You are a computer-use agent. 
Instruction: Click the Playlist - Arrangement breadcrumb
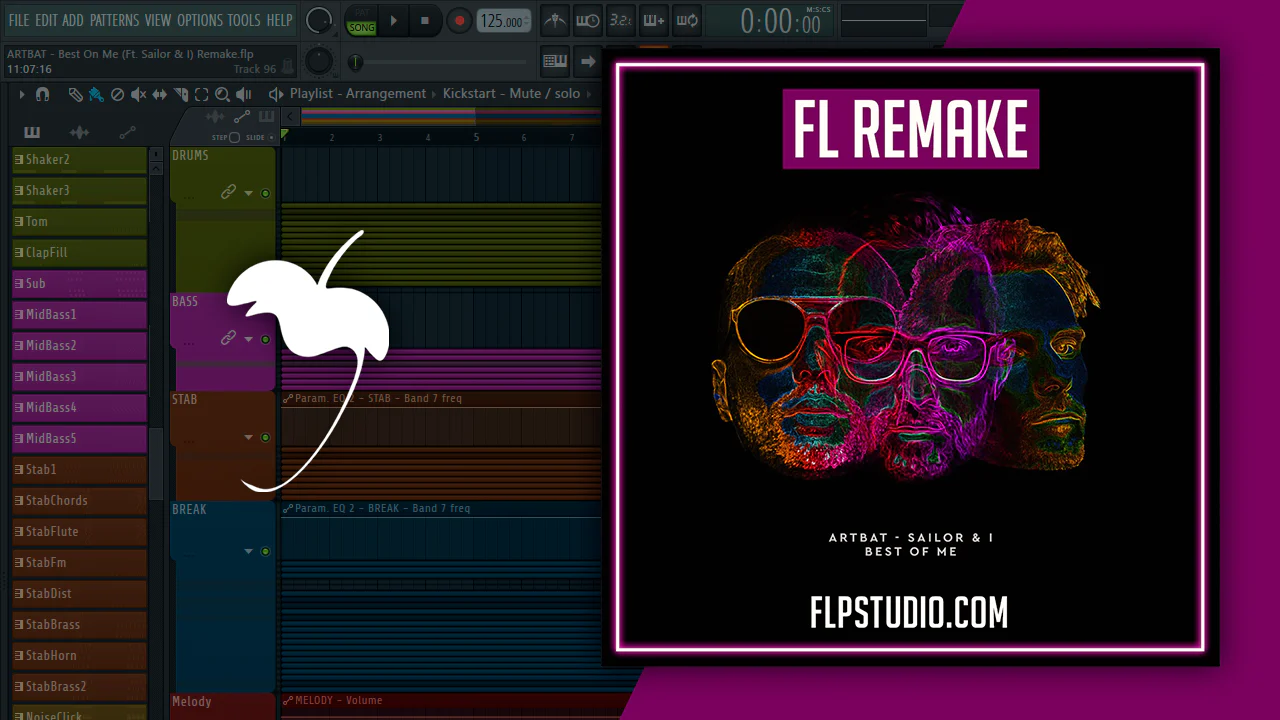[358, 94]
